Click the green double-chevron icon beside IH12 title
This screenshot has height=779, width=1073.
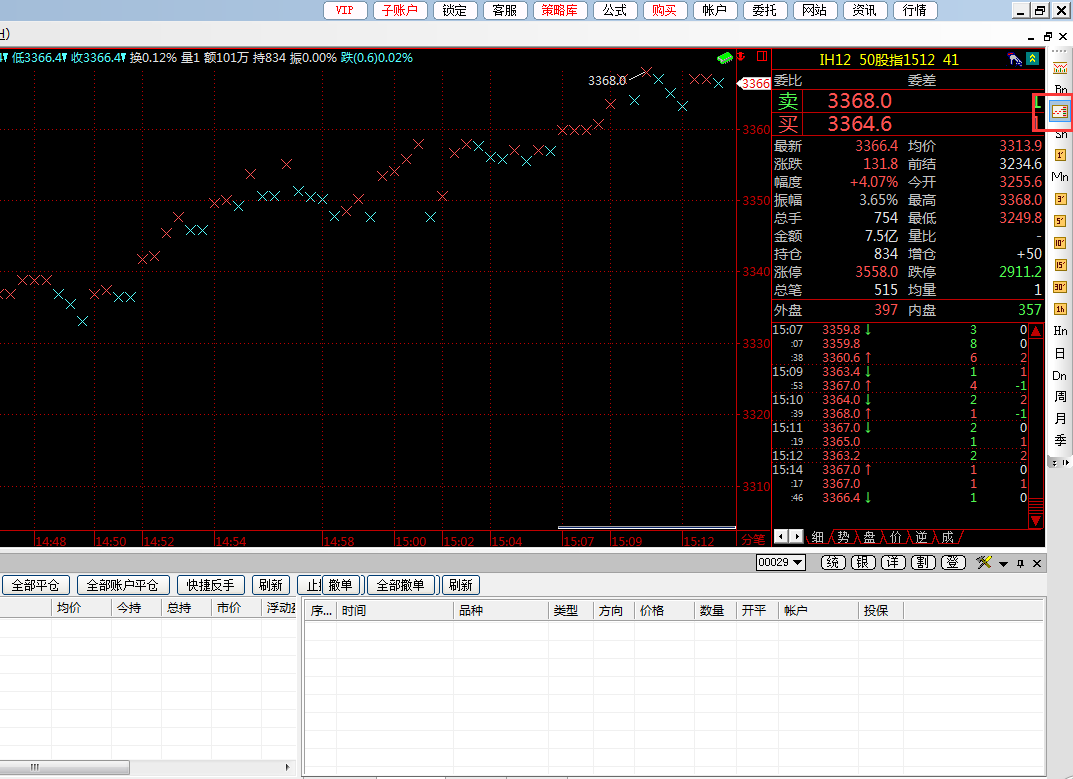(x=1032, y=60)
